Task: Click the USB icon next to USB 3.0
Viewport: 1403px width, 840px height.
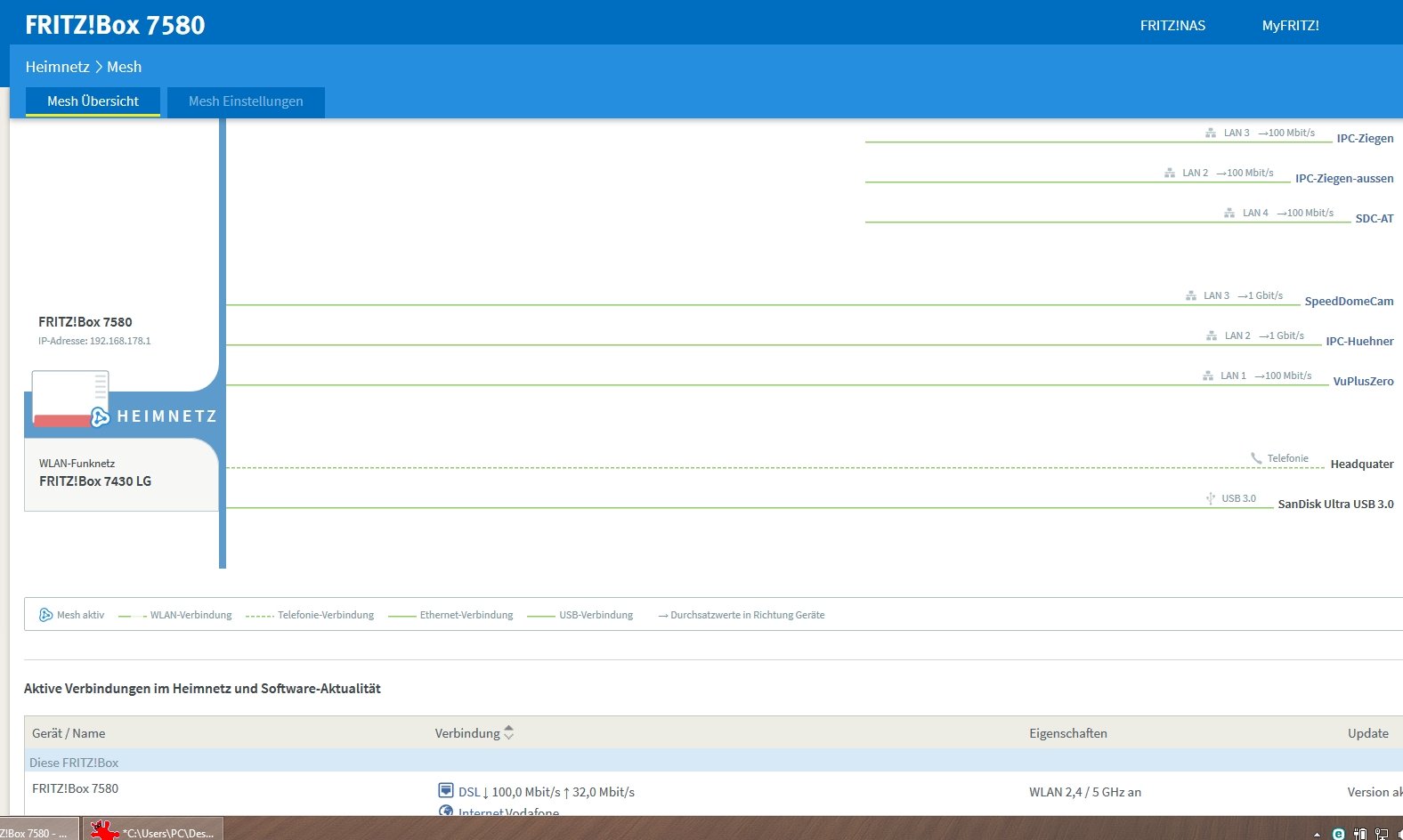Action: tap(1210, 498)
